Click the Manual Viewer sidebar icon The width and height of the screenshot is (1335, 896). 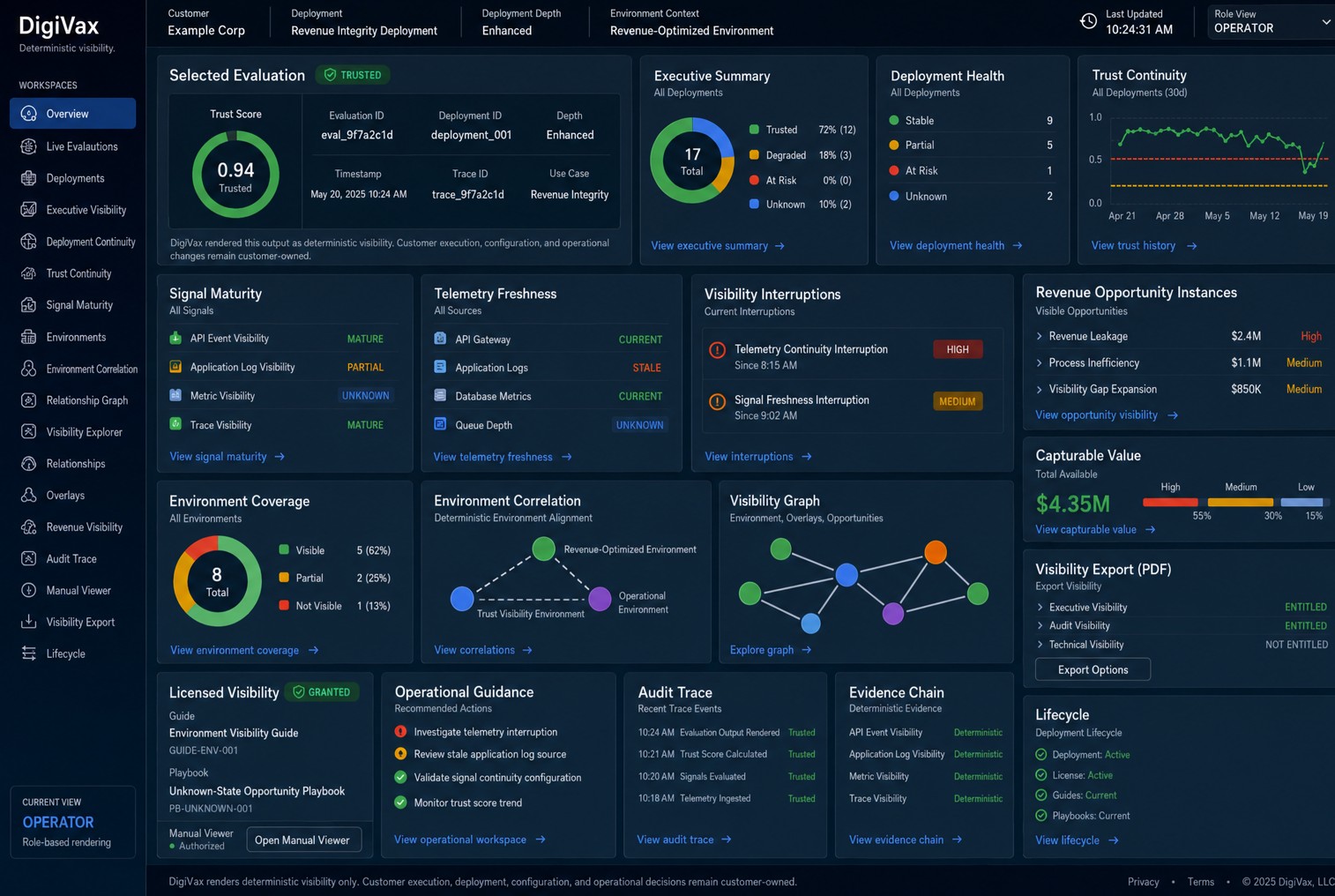pyautogui.click(x=29, y=591)
